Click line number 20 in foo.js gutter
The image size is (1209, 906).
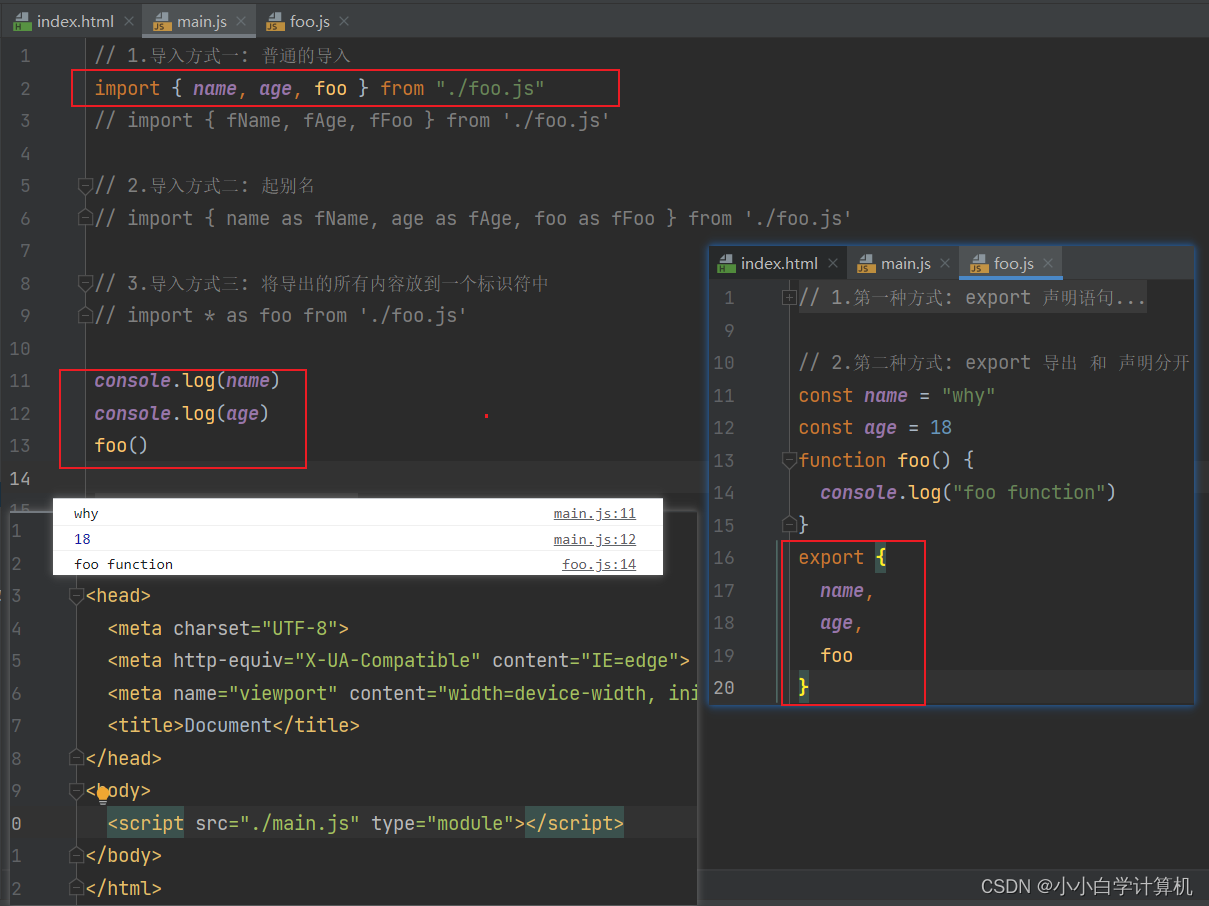pyautogui.click(x=724, y=688)
